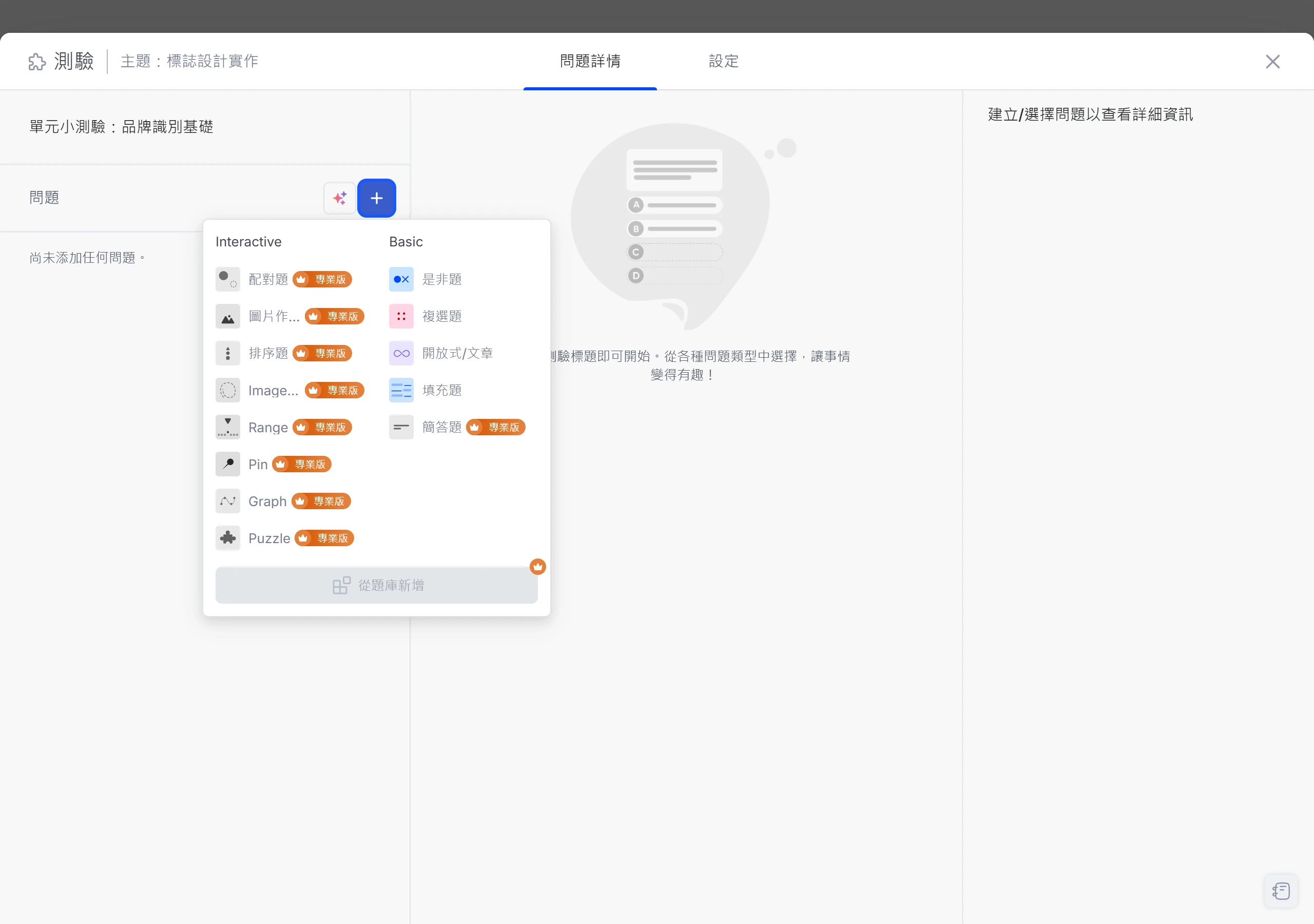1314x924 pixels.
Task: Select the Pin question type icon
Action: (228, 464)
